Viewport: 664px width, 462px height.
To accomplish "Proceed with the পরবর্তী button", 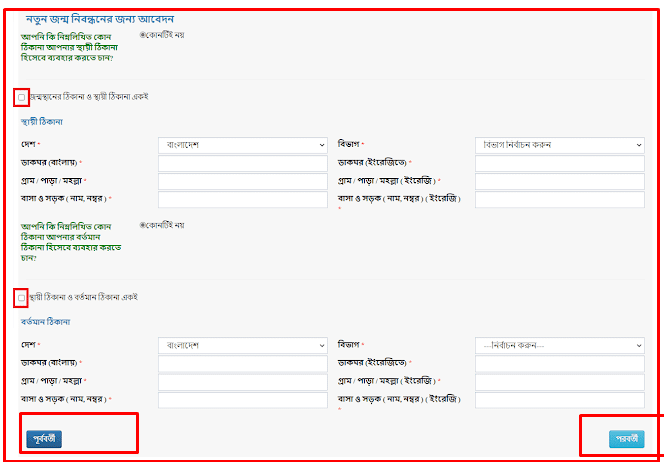I will [x=626, y=438].
